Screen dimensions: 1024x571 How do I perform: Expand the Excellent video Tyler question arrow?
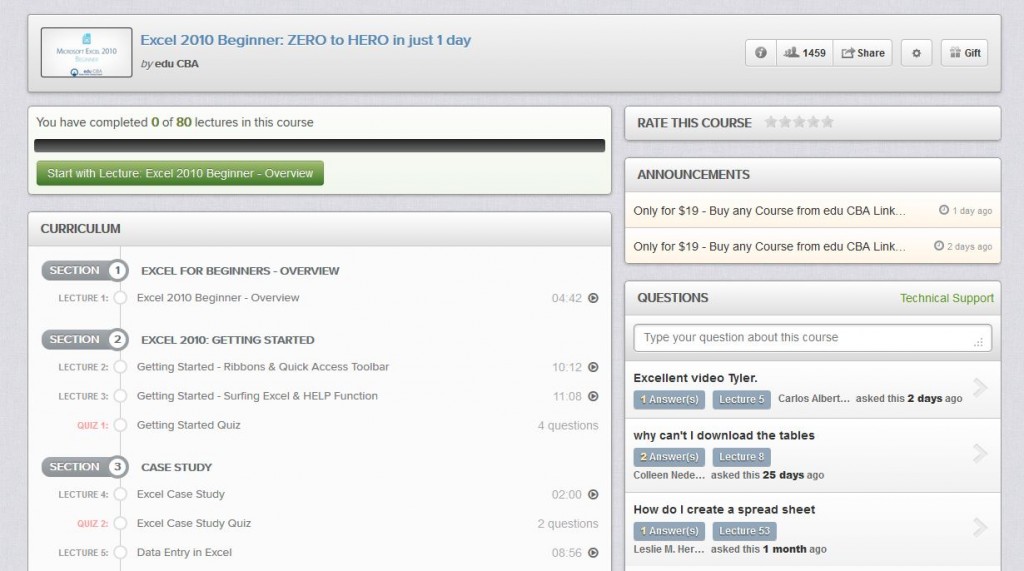click(980, 387)
